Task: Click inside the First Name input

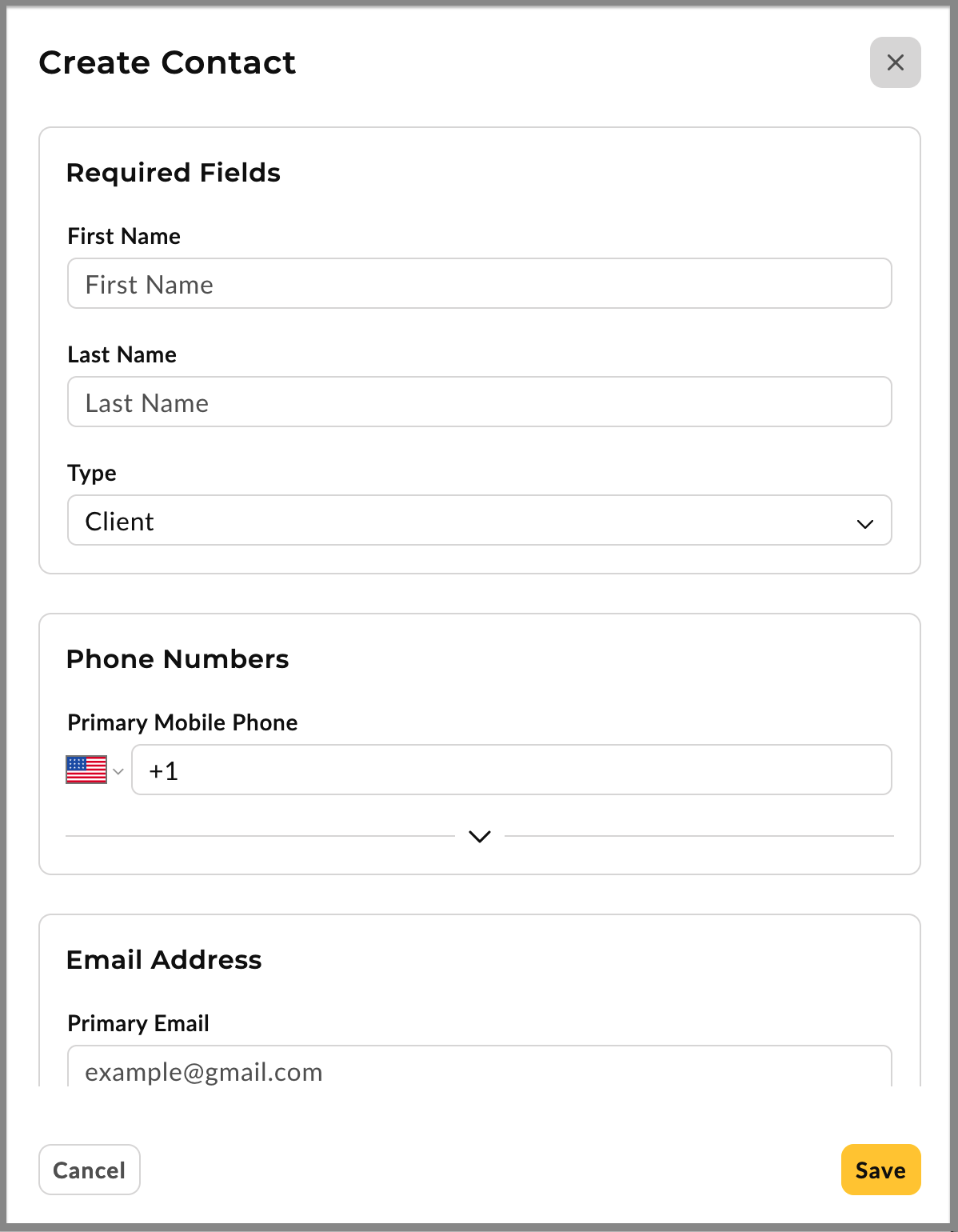Action: [x=479, y=283]
